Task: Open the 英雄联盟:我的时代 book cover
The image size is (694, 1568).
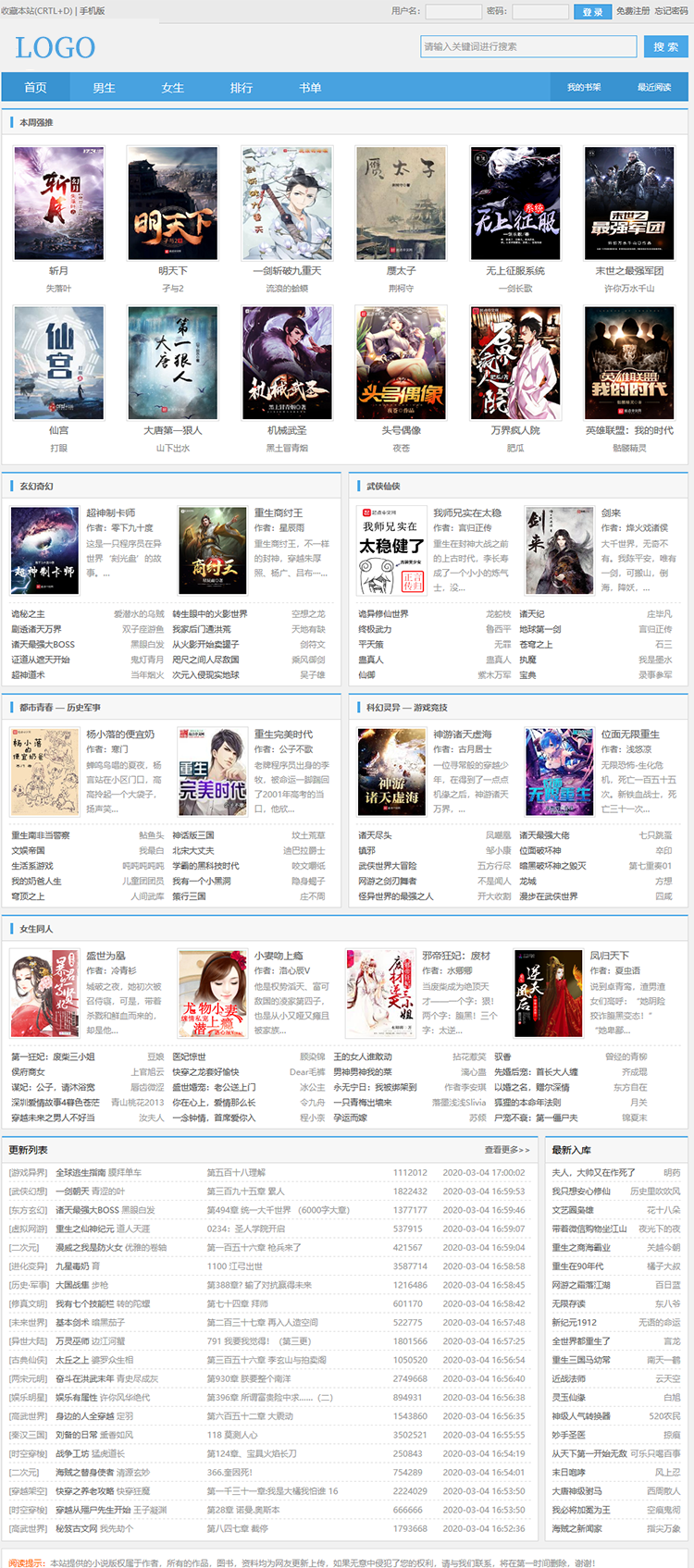Action: (629, 362)
